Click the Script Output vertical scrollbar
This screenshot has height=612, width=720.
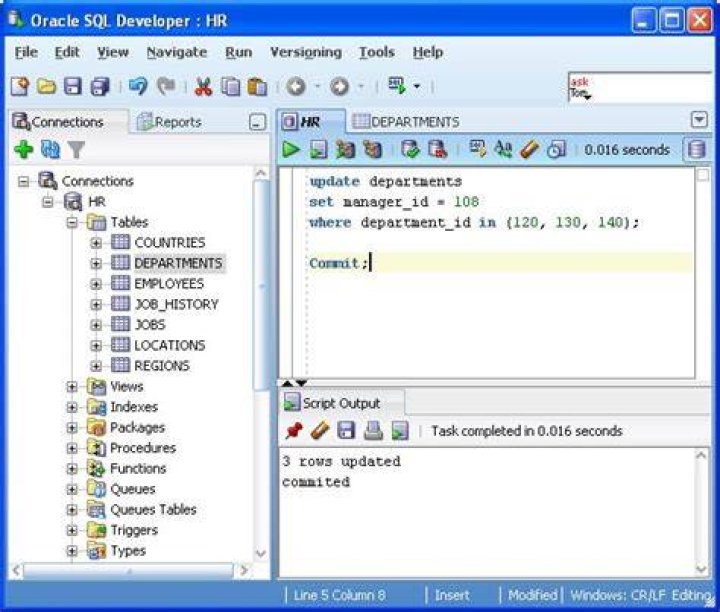[702, 512]
